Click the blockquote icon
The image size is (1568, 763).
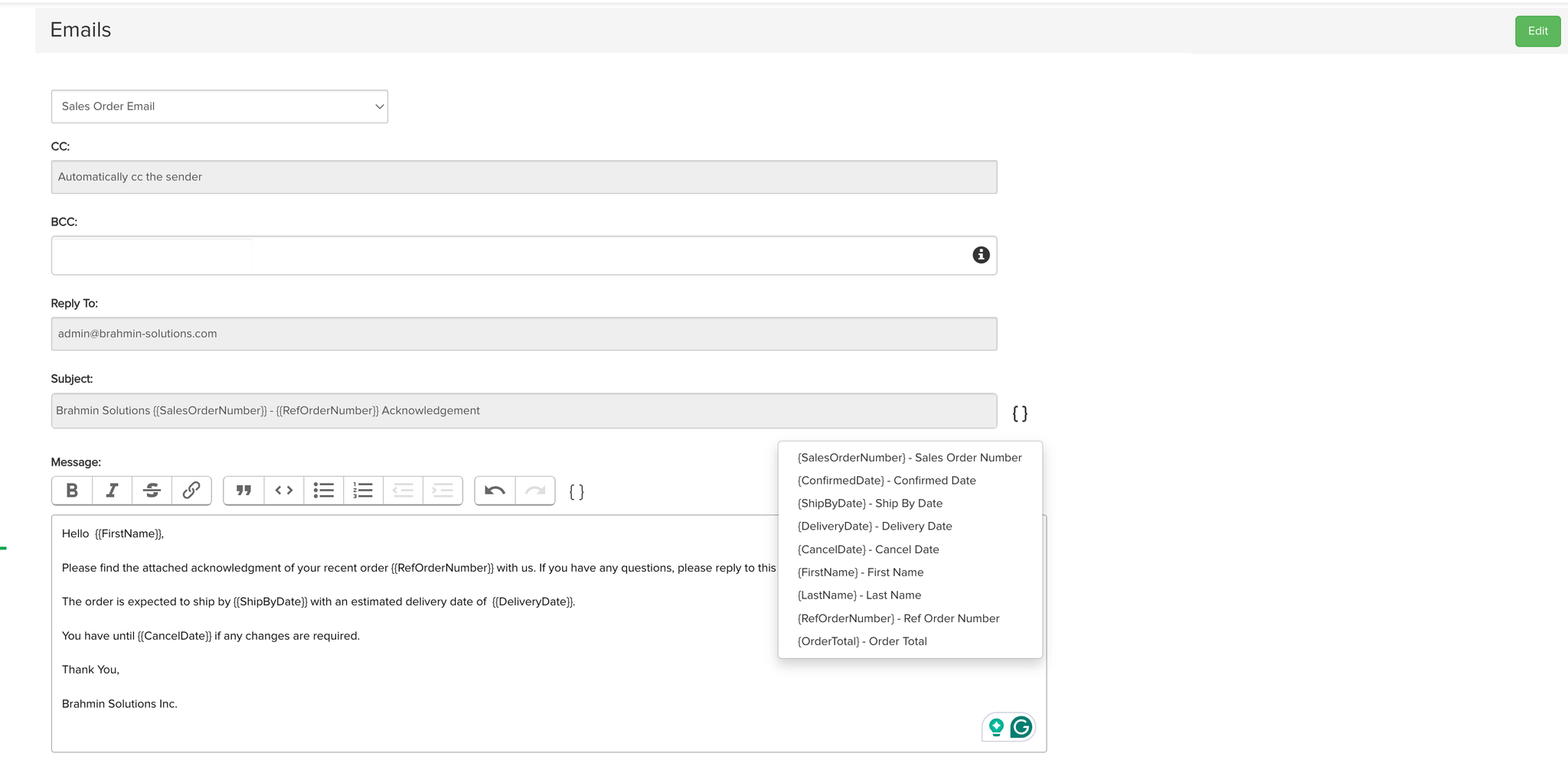243,491
